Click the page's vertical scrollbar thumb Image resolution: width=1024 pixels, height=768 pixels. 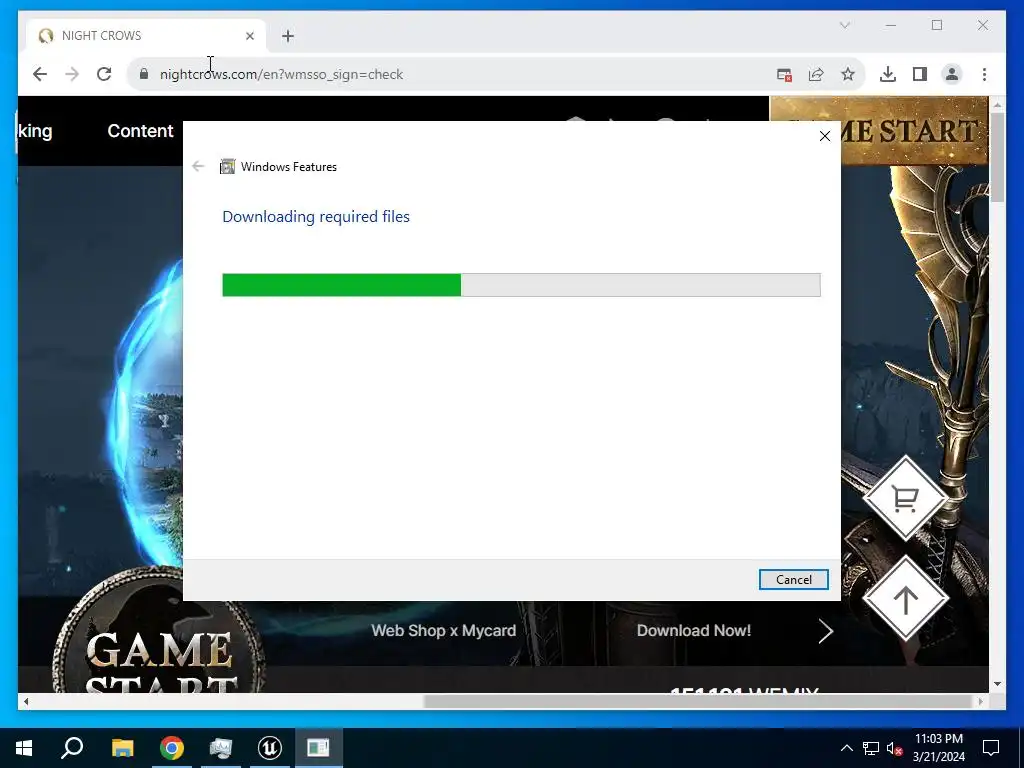pyautogui.click(x=997, y=157)
